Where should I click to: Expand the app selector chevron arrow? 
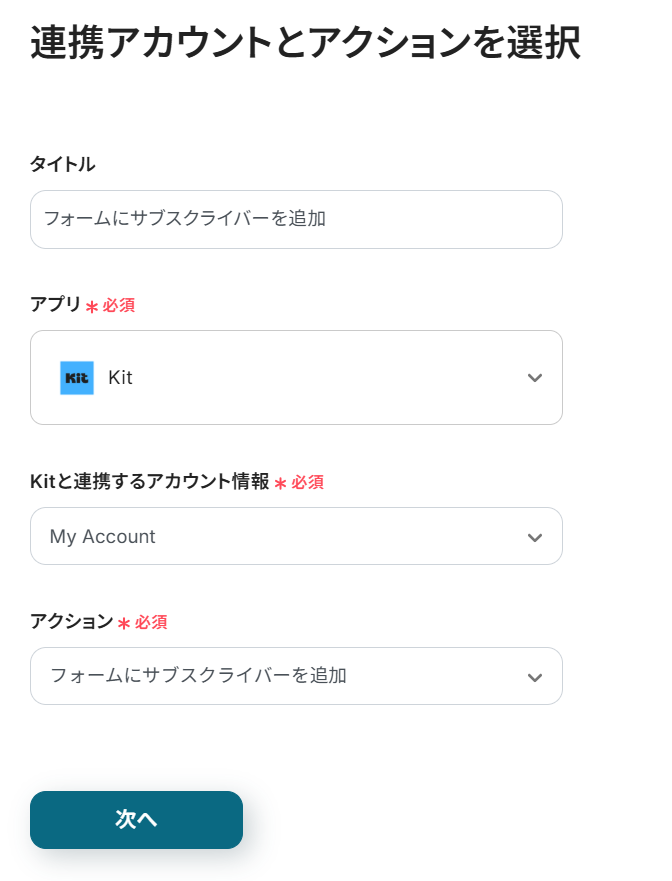tap(535, 378)
